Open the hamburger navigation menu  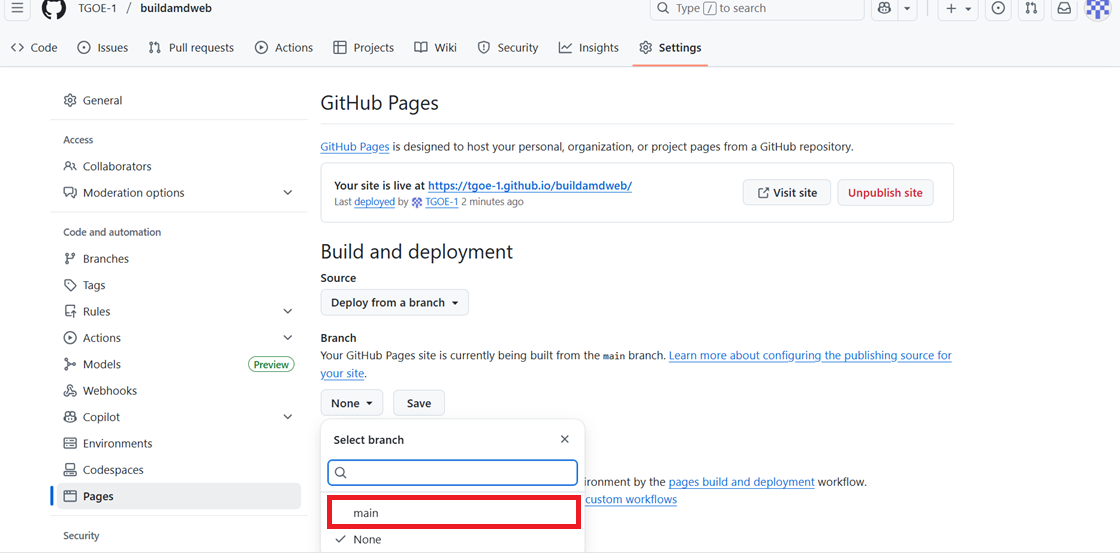[x=17, y=8]
